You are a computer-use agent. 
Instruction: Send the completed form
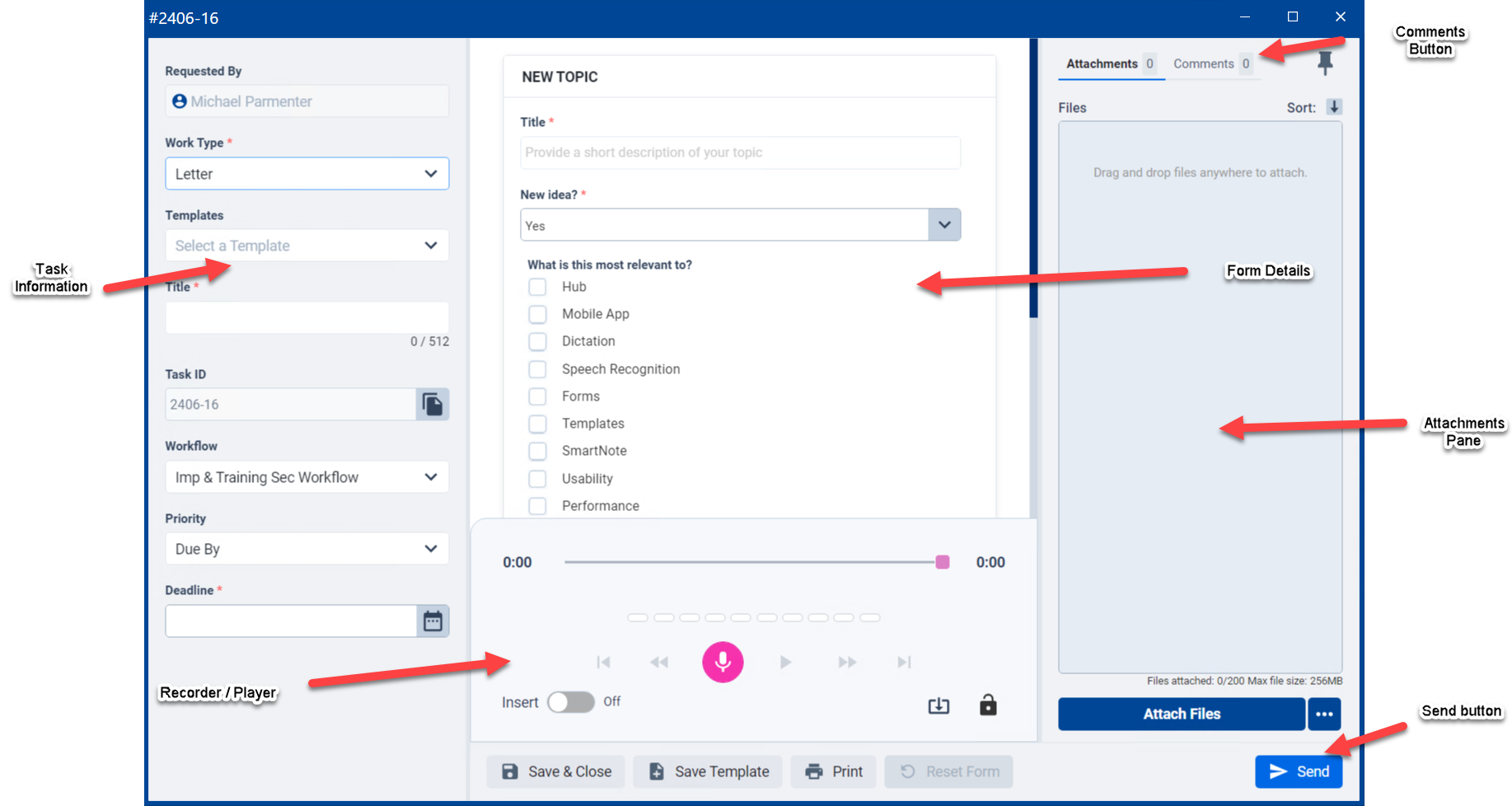tap(1299, 771)
